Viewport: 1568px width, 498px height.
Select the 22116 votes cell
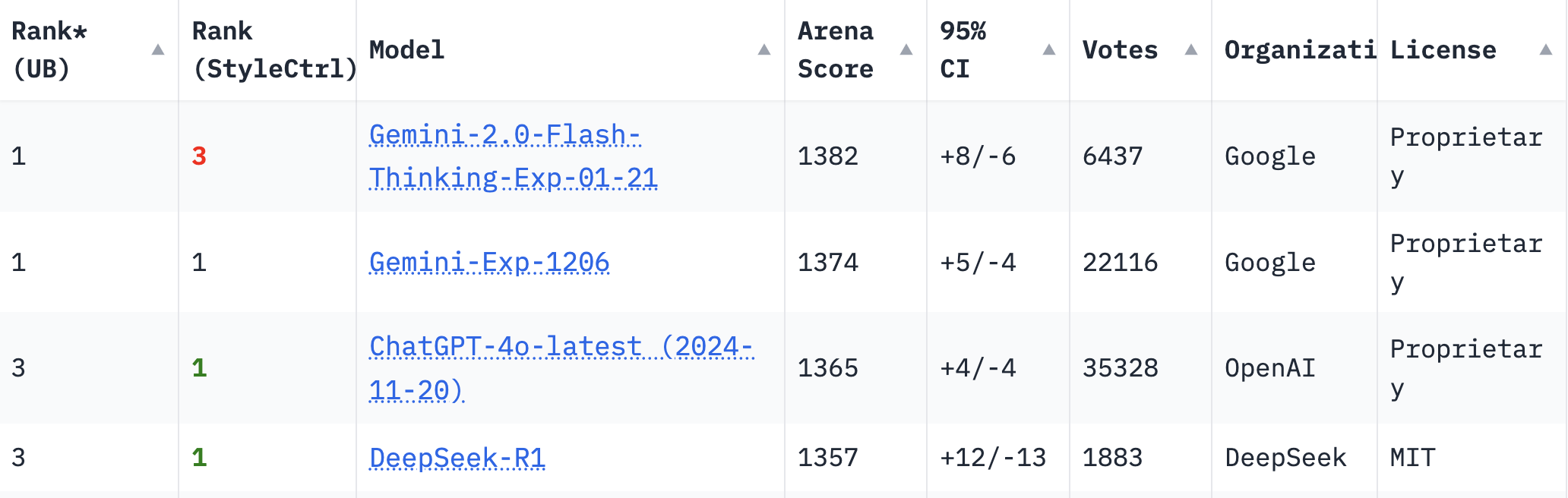pyautogui.click(x=1120, y=263)
